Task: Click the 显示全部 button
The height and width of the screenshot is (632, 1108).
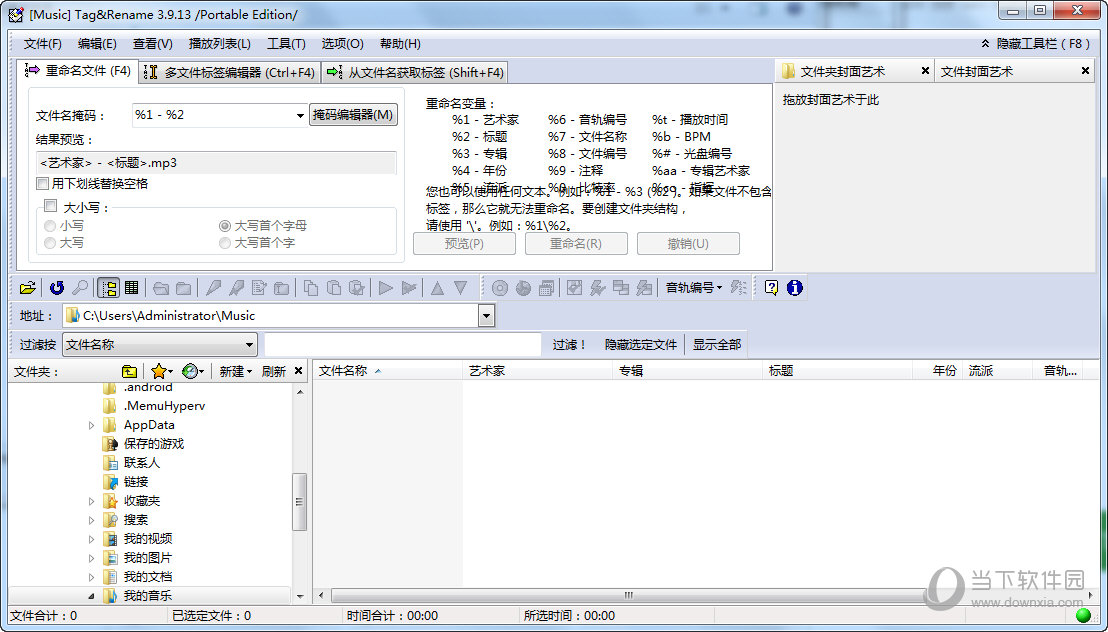Action: (x=717, y=345)
